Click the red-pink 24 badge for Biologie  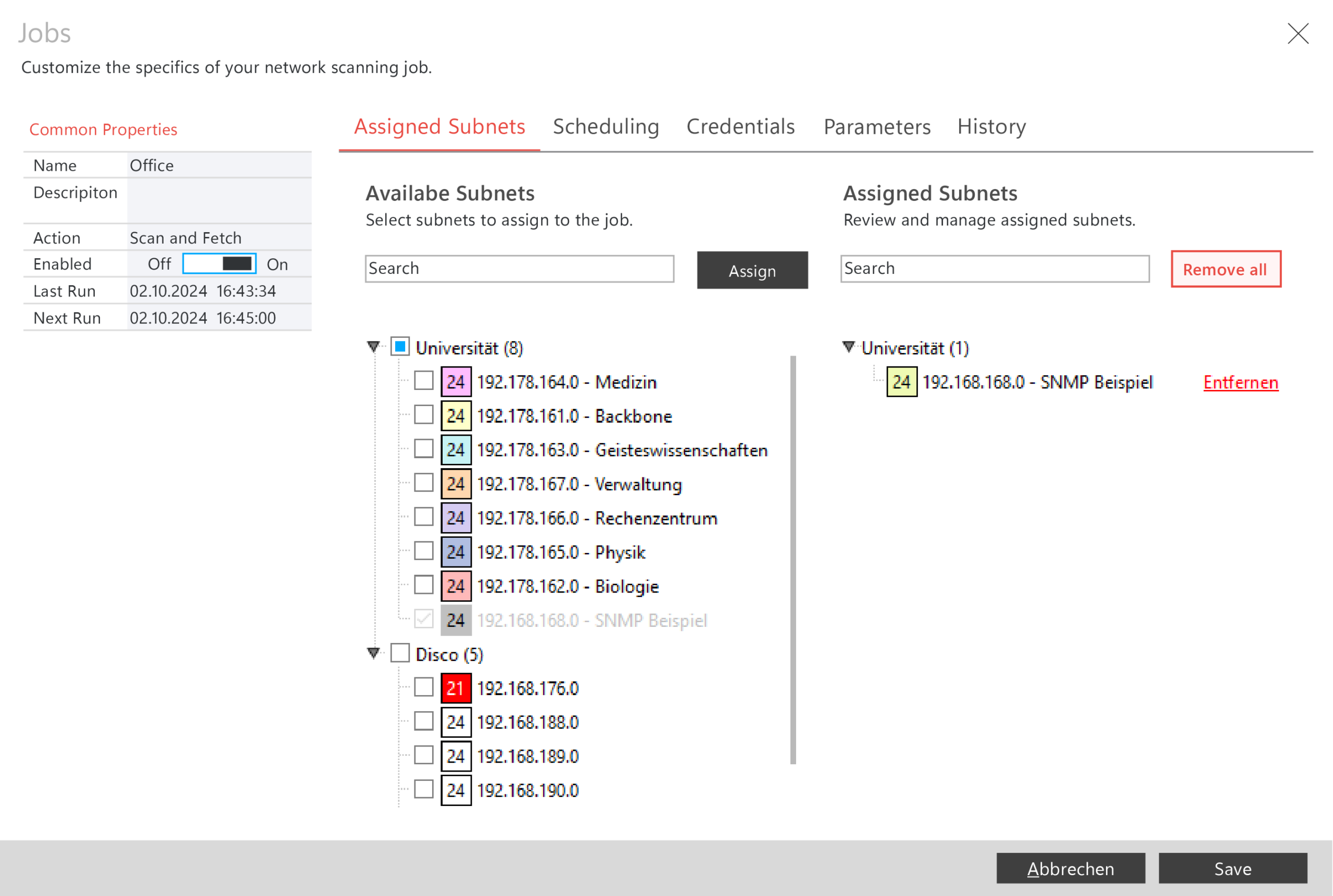[x=456, y=586]
